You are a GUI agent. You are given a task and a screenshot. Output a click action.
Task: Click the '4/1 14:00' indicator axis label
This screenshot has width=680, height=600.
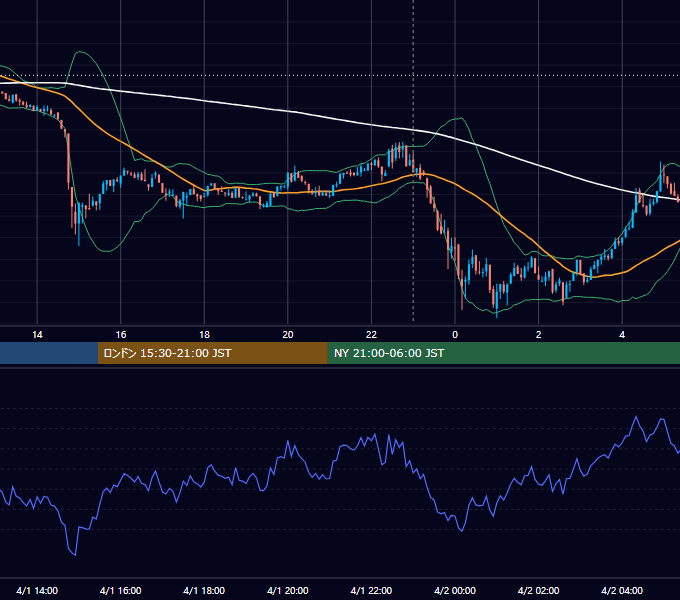pyautogui.click(x=37, y=590)
